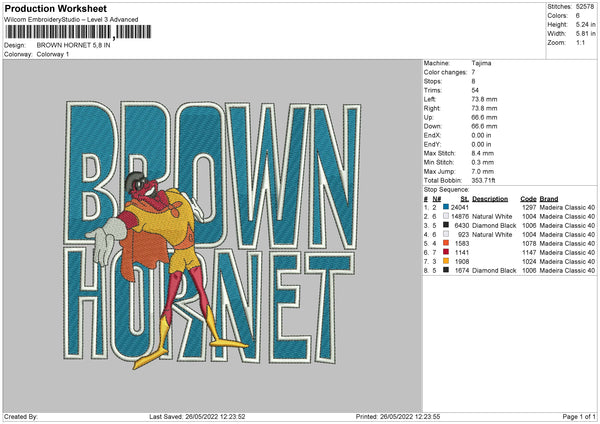Click 'Madeira Classic 40' brand in stop 1

[x=567, y=207]
